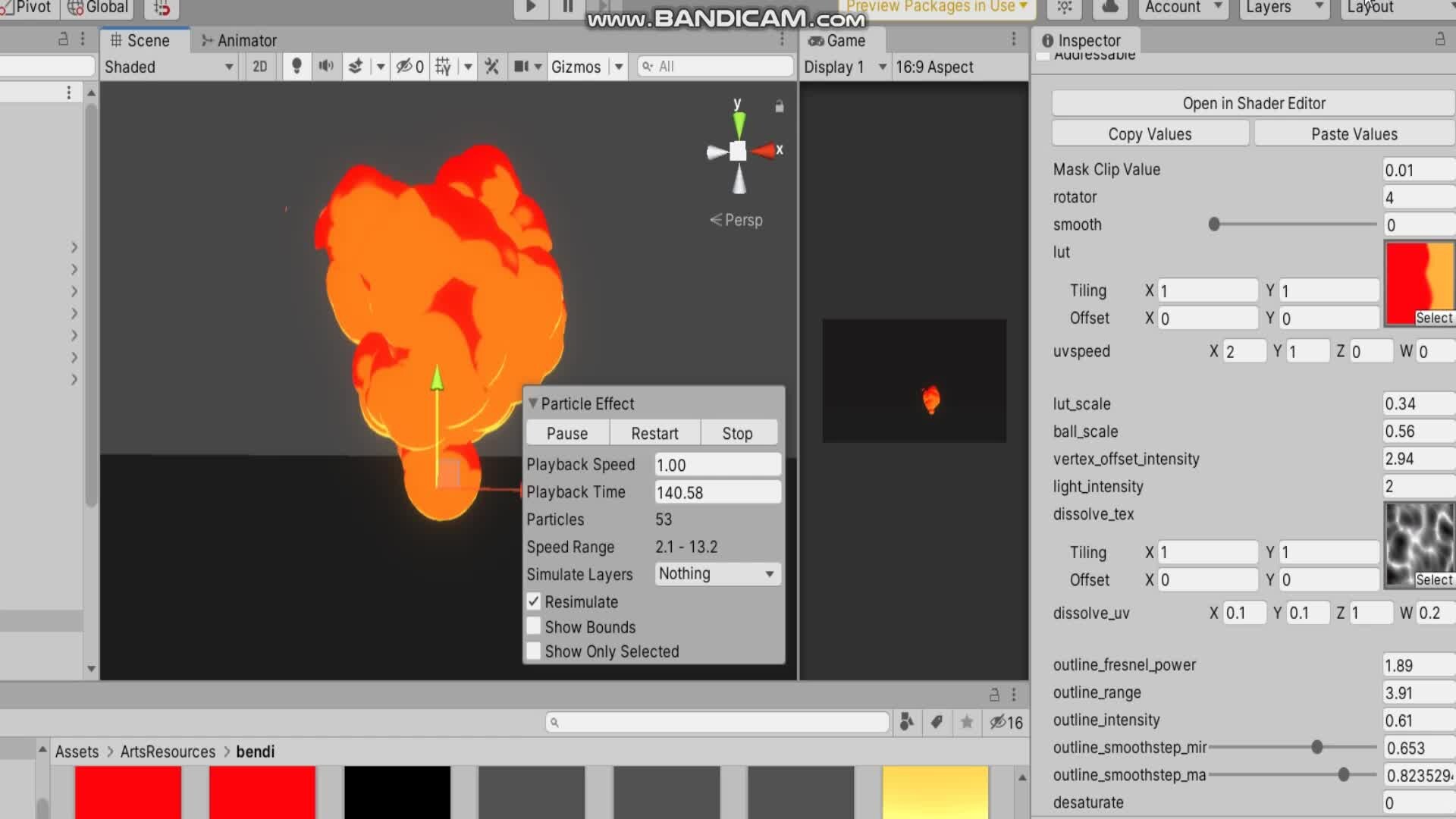Click the Open in Shader Editor button
Viewport: 1456px width, 819px height.
click(1252, 103)
